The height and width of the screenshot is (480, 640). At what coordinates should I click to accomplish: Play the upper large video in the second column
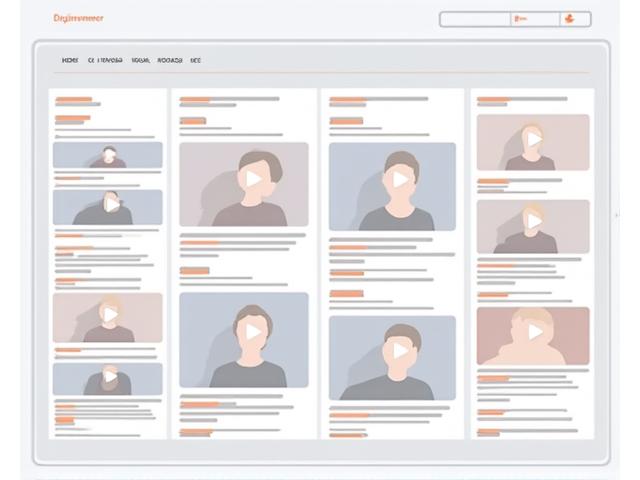[253, 179]
